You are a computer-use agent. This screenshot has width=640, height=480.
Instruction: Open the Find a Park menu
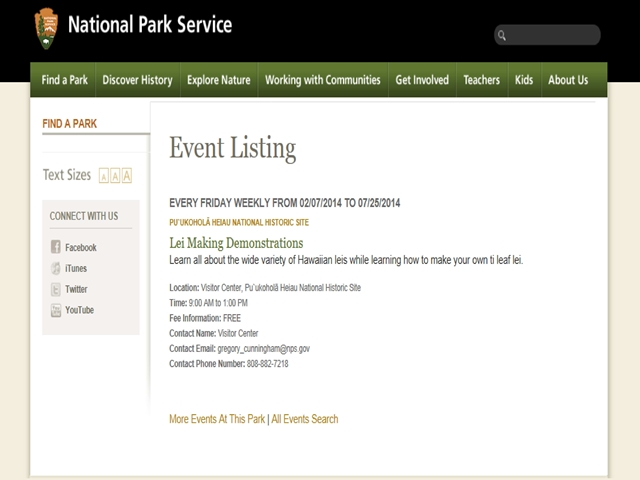pyautogui.click(x=64, y=80)
